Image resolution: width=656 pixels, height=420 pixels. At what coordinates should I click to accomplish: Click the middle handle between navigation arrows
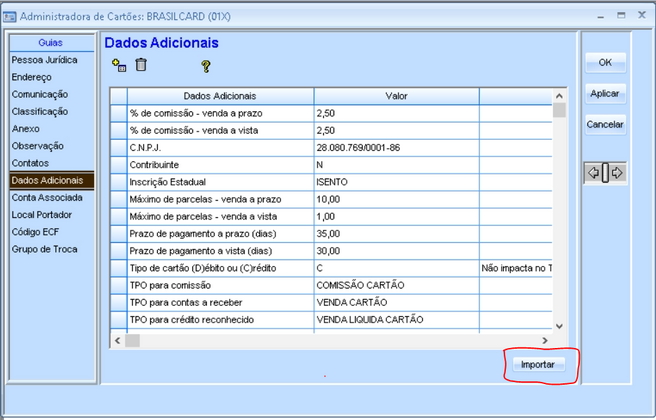coord(605,173)
